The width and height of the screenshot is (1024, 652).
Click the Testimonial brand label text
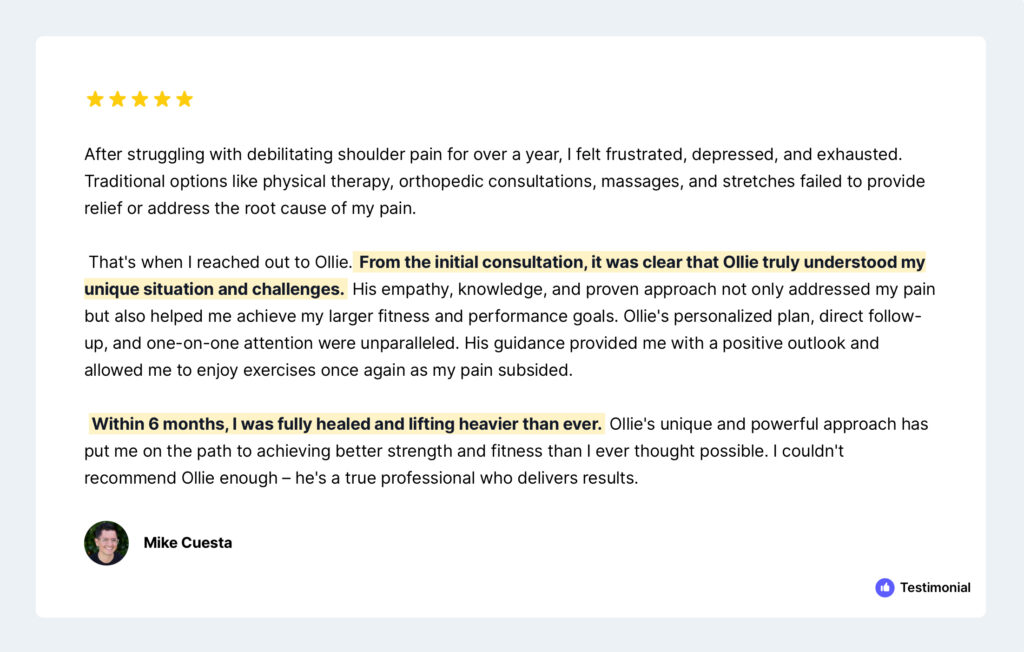click(935, 588)
